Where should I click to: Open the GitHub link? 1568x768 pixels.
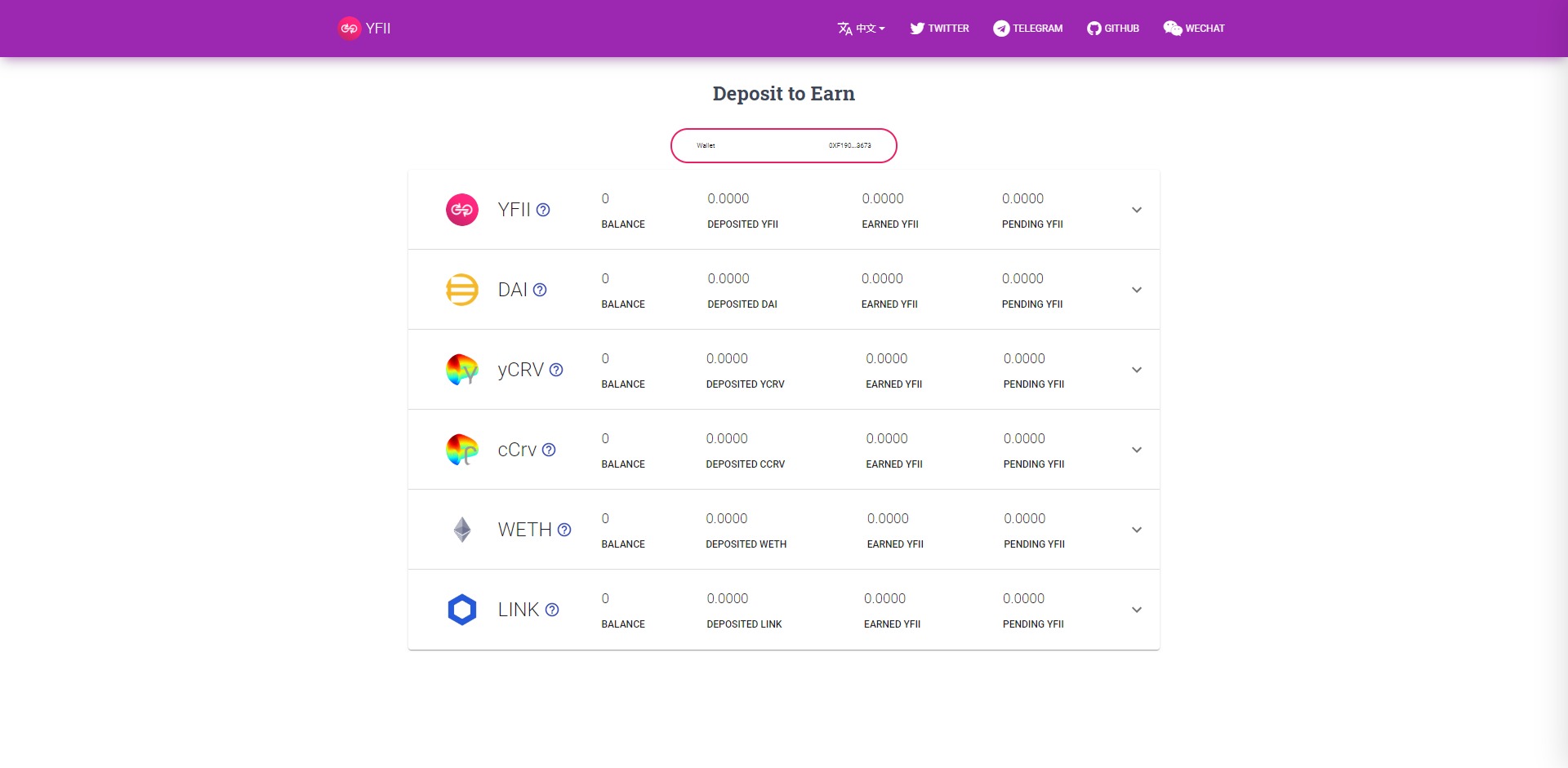tap(1113, 29)
